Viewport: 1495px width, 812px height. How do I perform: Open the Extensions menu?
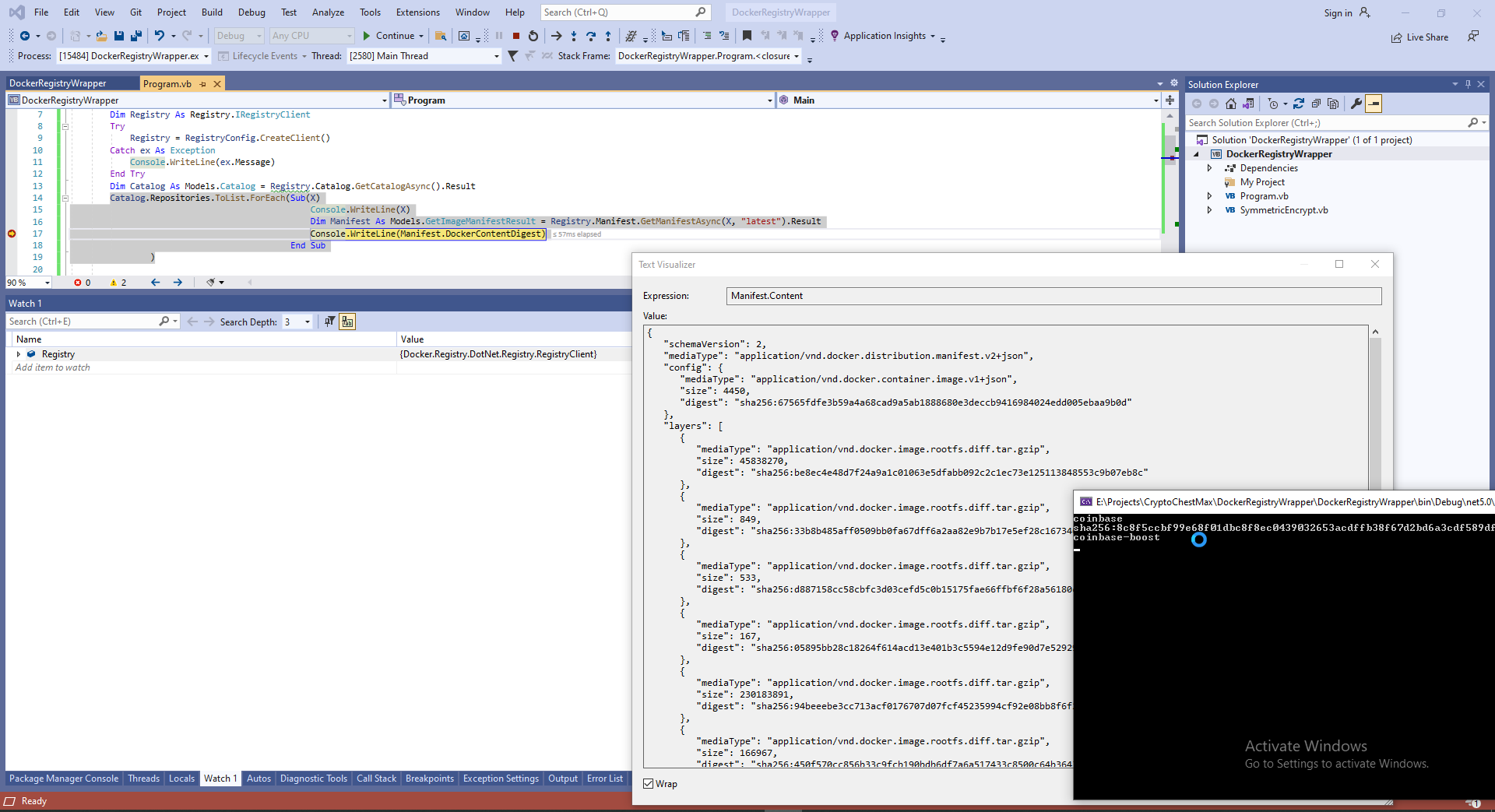(x=418, y=12)
